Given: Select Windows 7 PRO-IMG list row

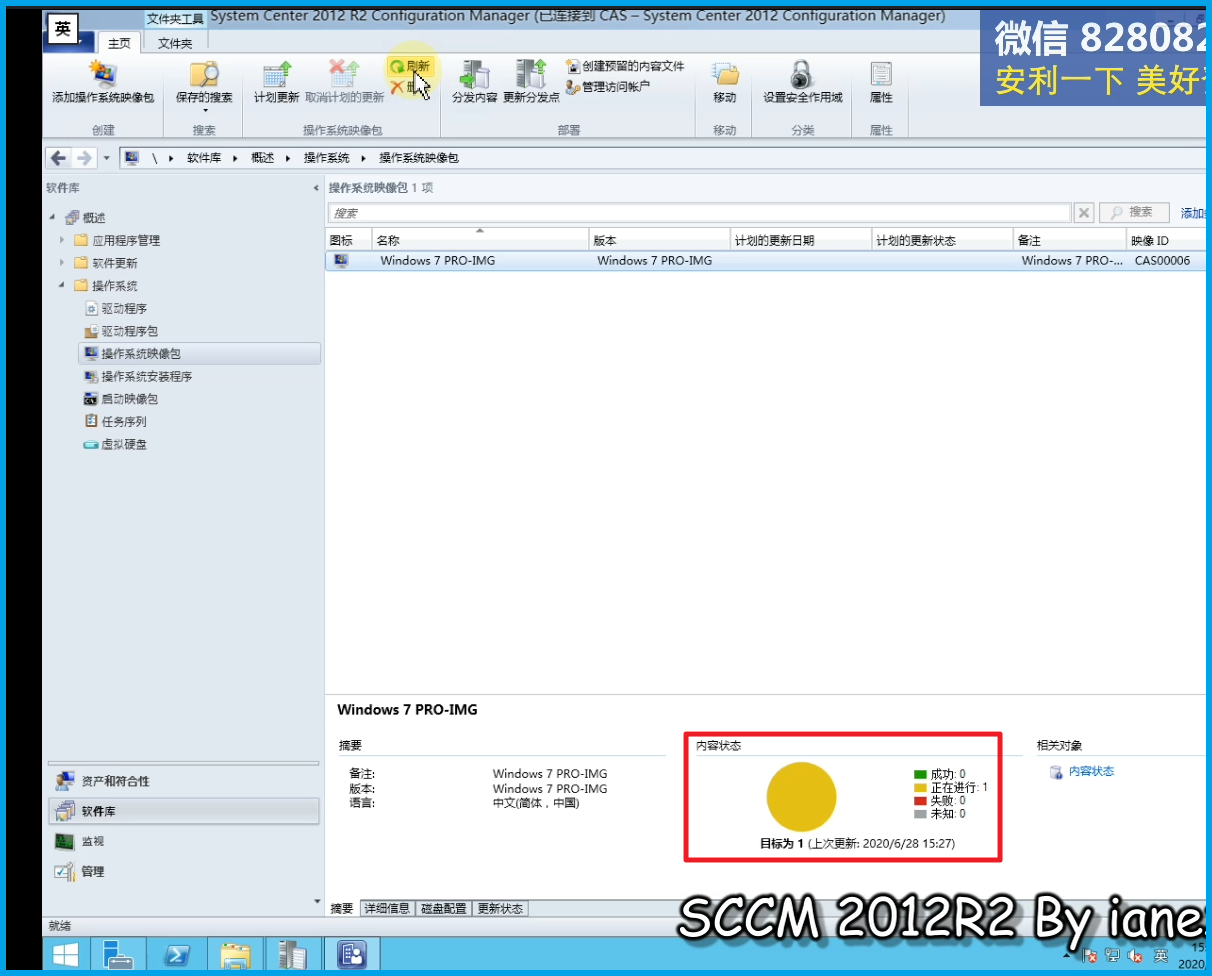Looking at the screenshot, I should click(x=765, y=261).
